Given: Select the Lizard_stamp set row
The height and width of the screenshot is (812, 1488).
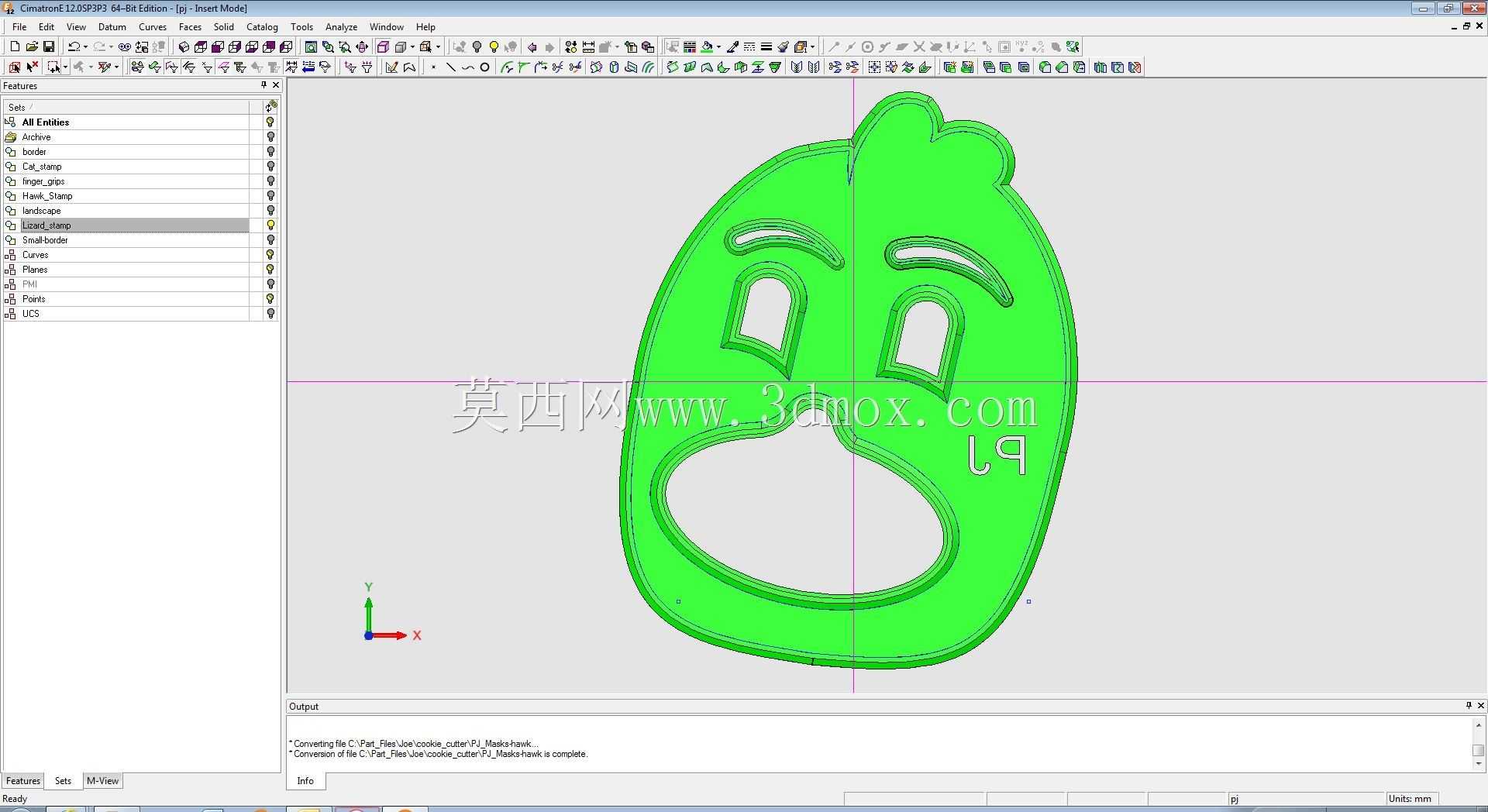Looking at the screenshot, I should point(126,225).
